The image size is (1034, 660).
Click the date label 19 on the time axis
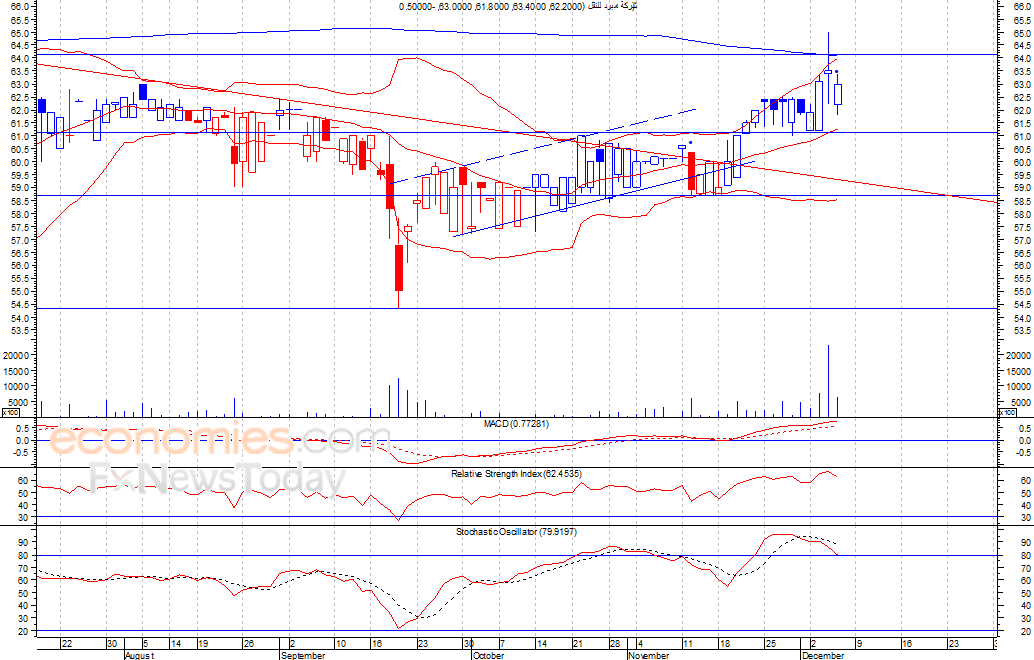click(x=203, y=644)
